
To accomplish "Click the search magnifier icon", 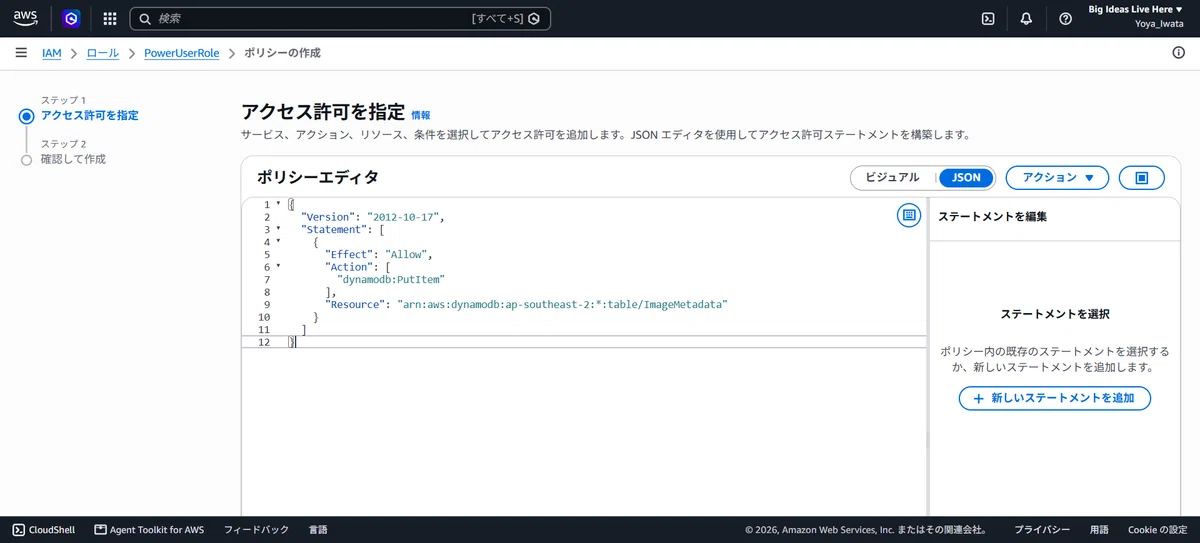I will coord(145,18).
